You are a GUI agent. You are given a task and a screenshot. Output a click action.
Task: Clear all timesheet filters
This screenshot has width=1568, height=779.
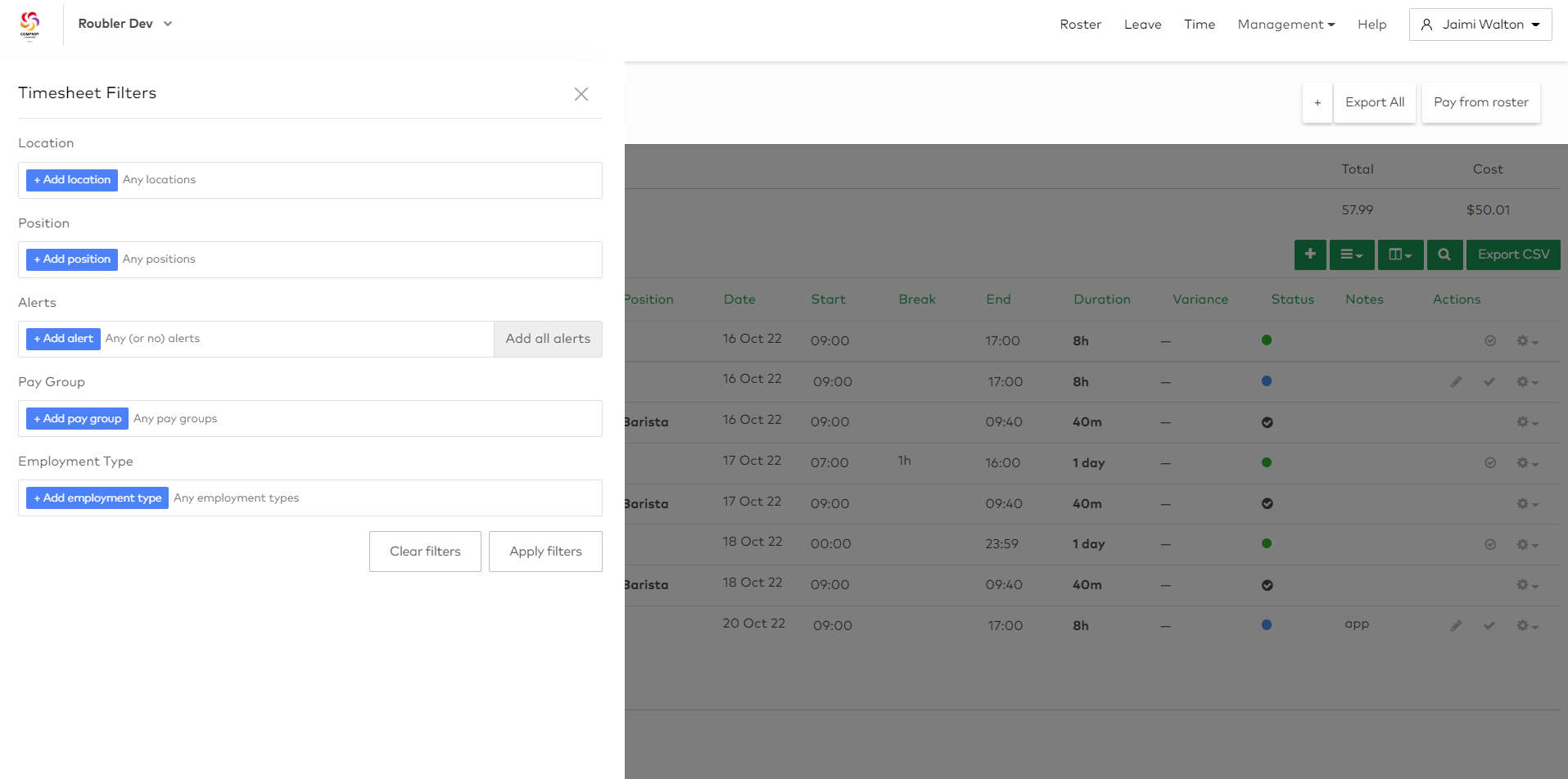tap(425, 552)
